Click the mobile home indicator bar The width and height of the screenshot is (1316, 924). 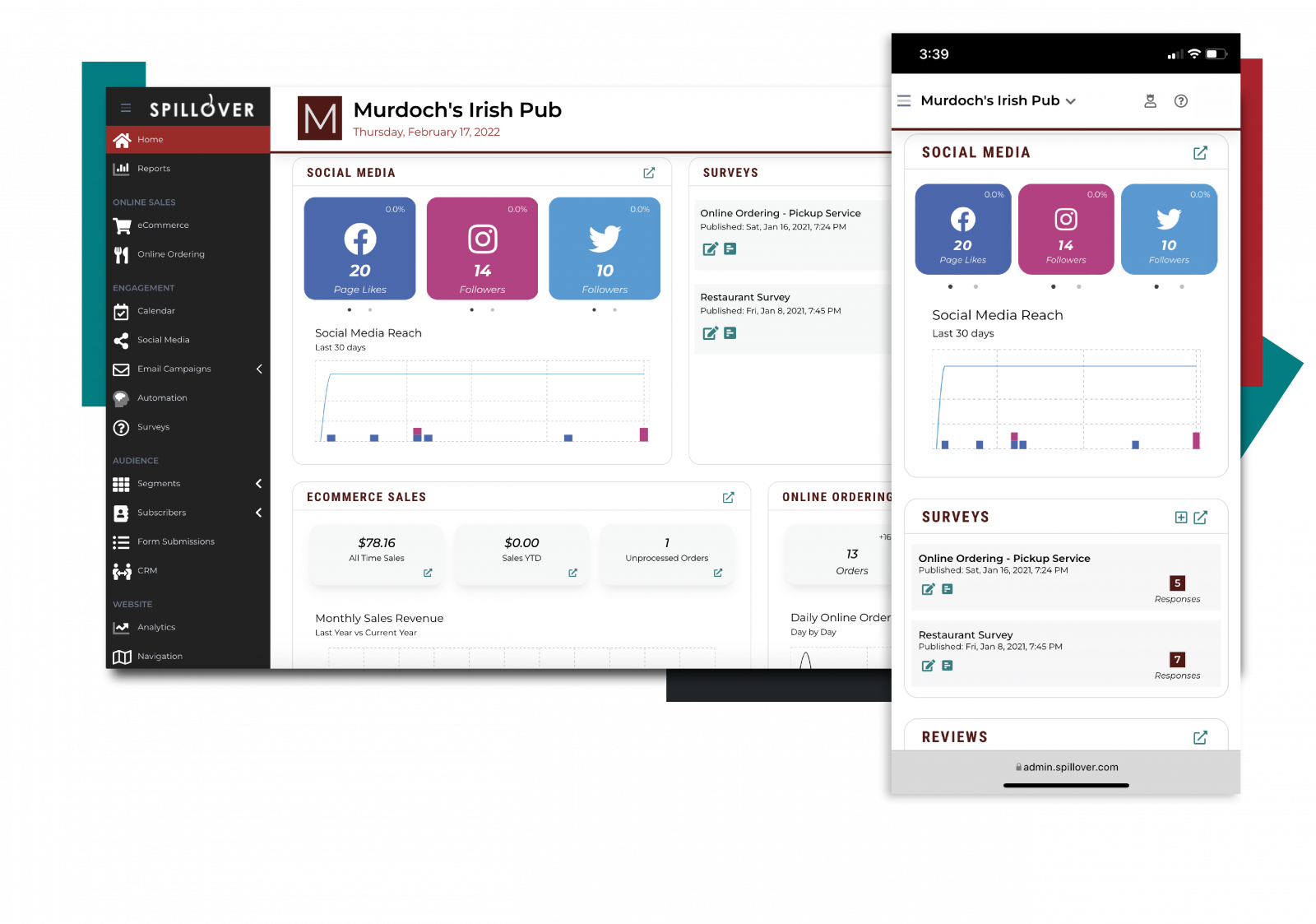click(x=1066, y=786)
